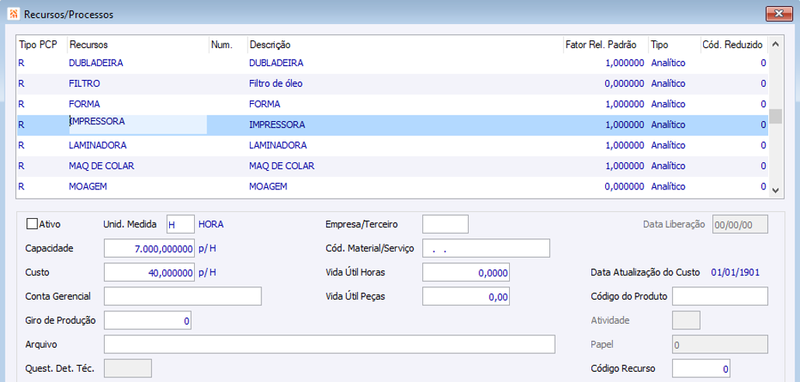
Task: Click the Código Recurso field
Action: coord(702,368)
